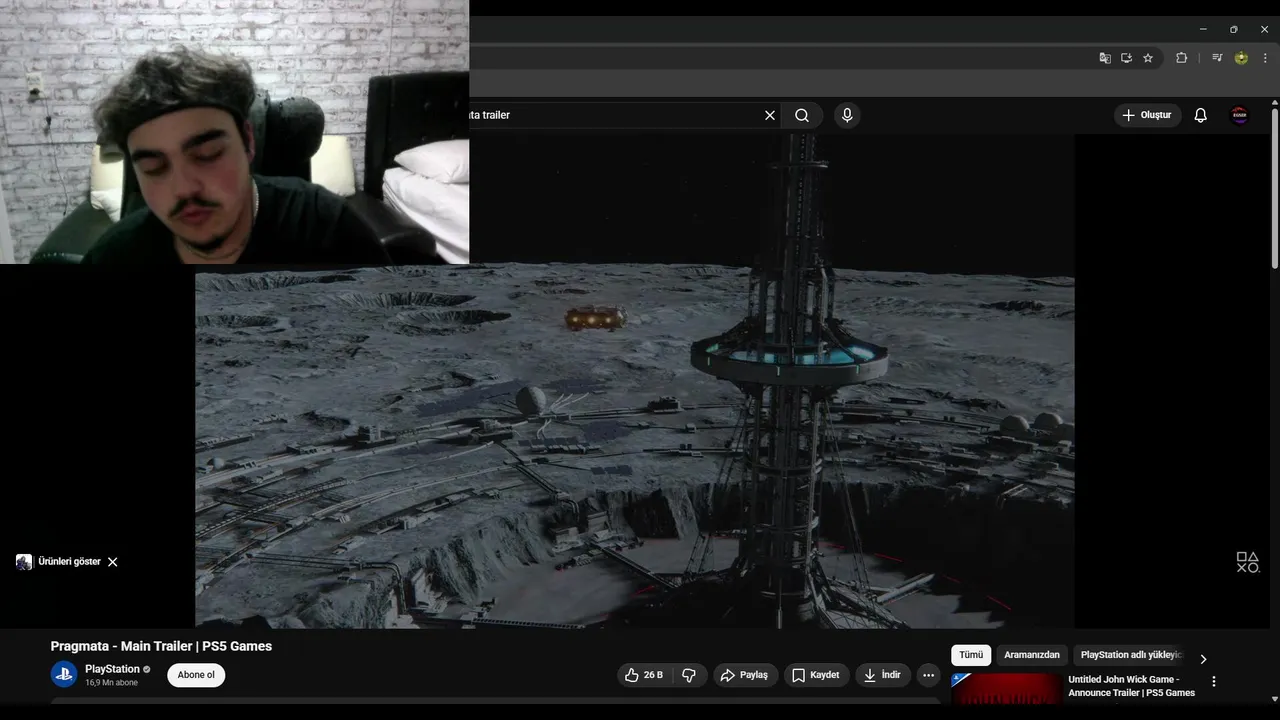1280x720 pixels.
Task: Open the Chrome profile avatar
Action: click(1241, 58)
